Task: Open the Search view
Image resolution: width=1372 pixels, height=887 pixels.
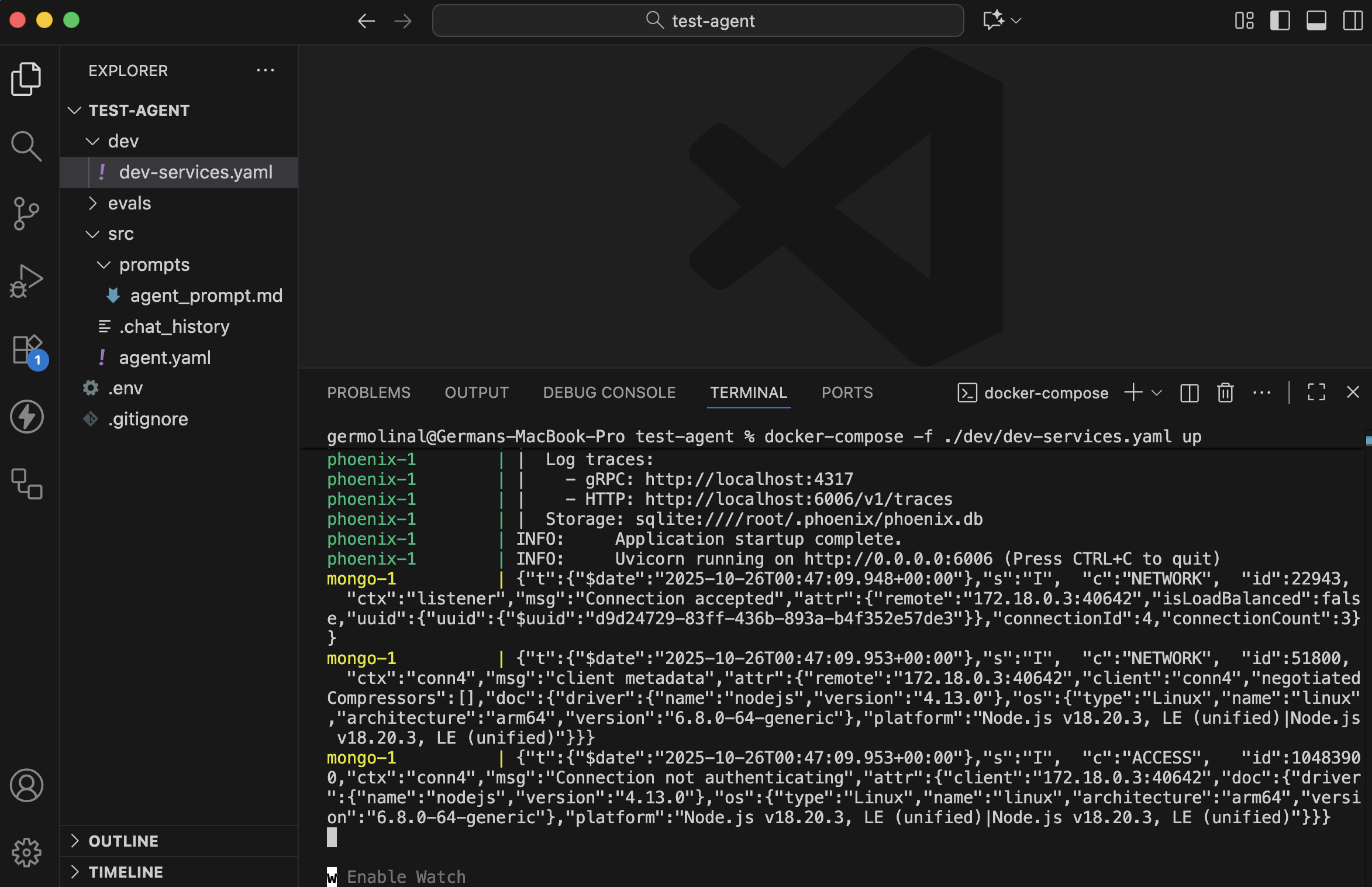Action: pos(27,146)
